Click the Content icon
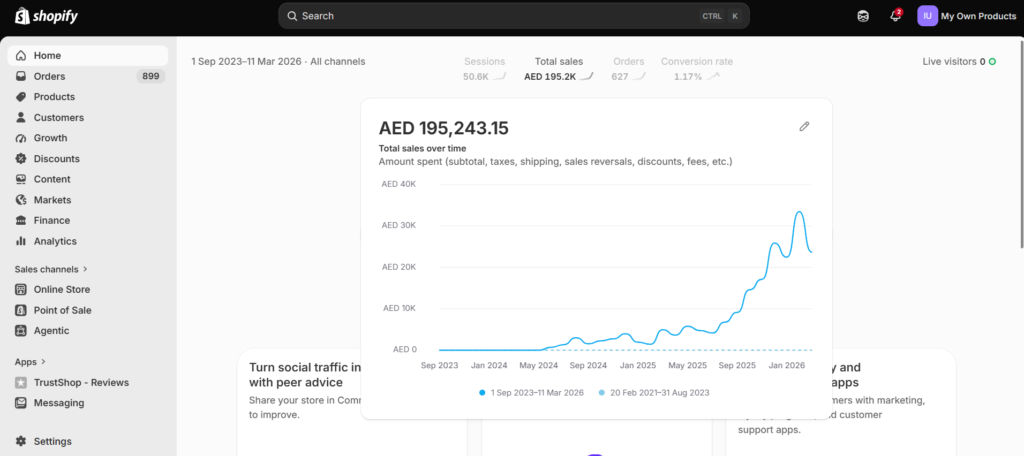 21,179
